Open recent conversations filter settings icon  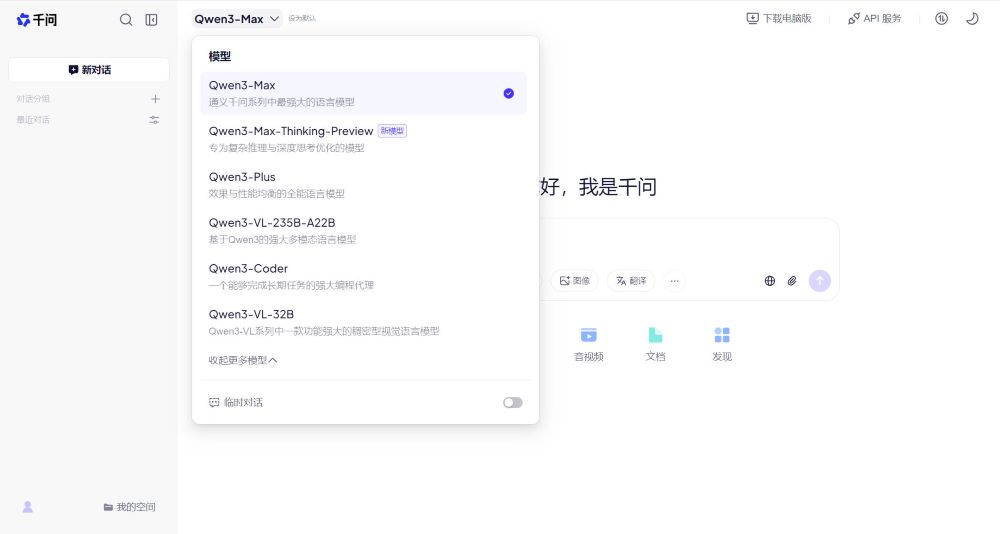pos(154,120)
